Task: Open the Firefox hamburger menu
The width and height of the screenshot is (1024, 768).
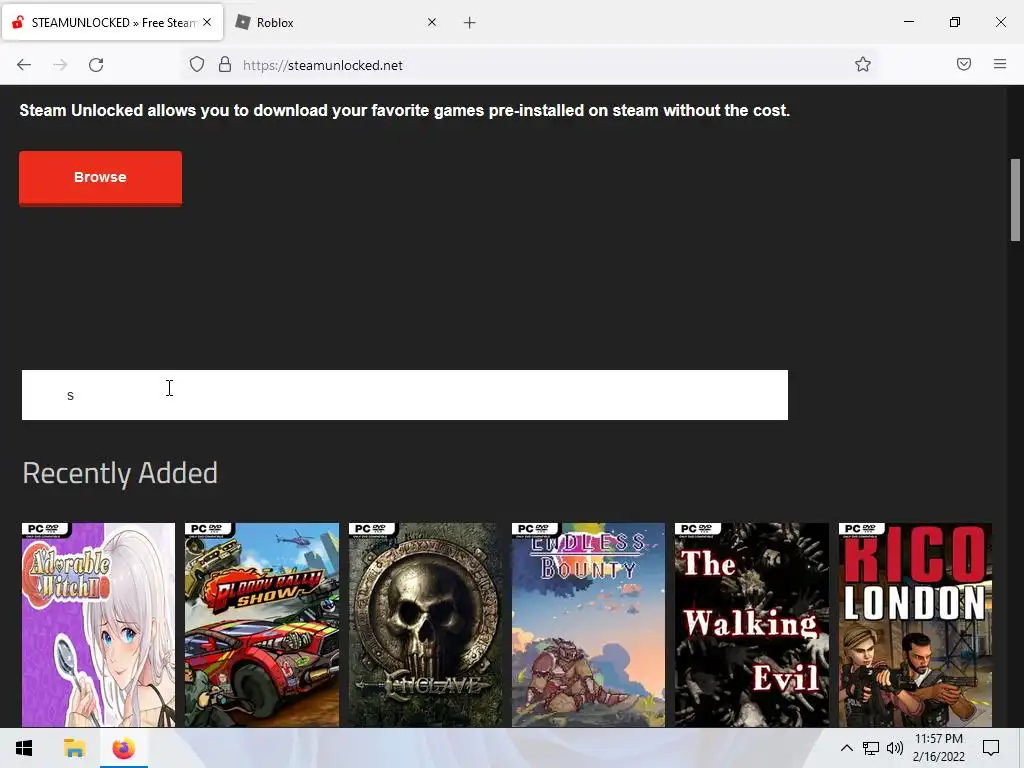Action: [1000, 64]
